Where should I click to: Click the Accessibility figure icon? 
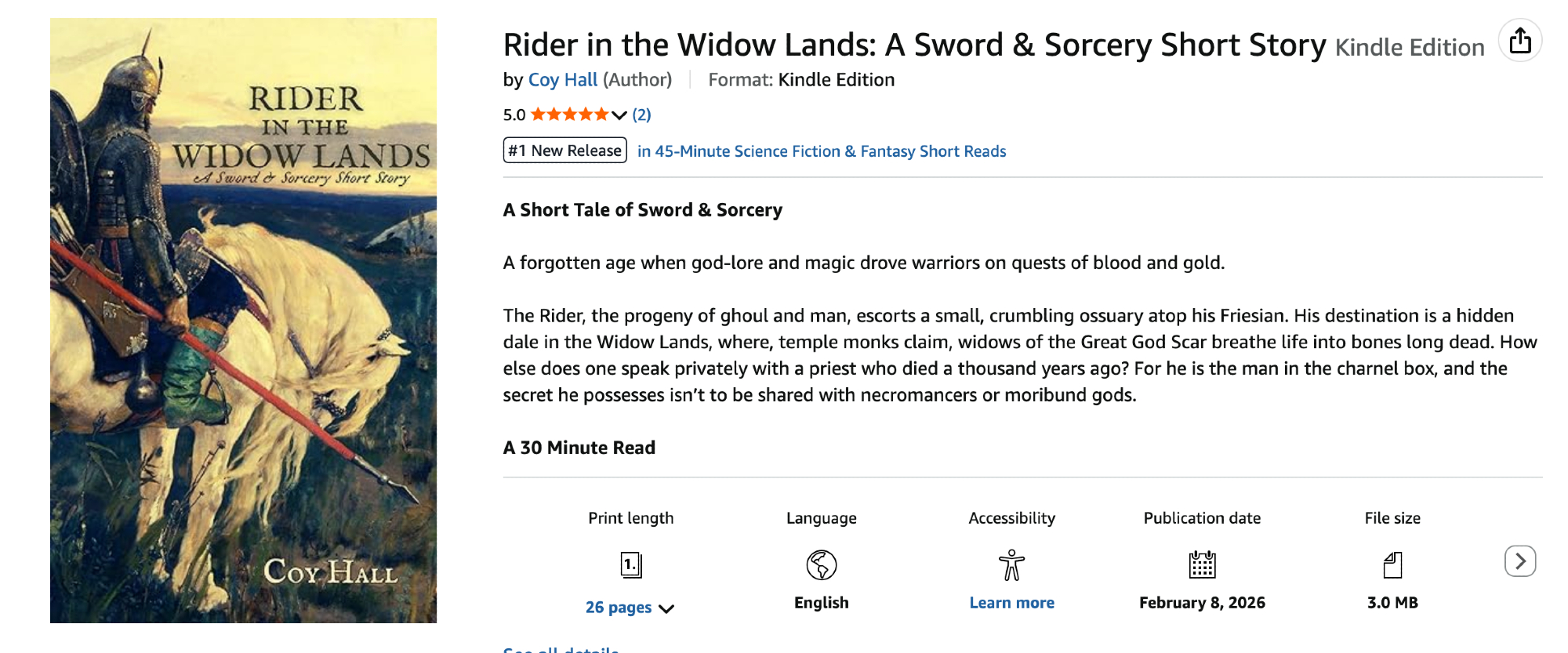tap(1011, 564)
